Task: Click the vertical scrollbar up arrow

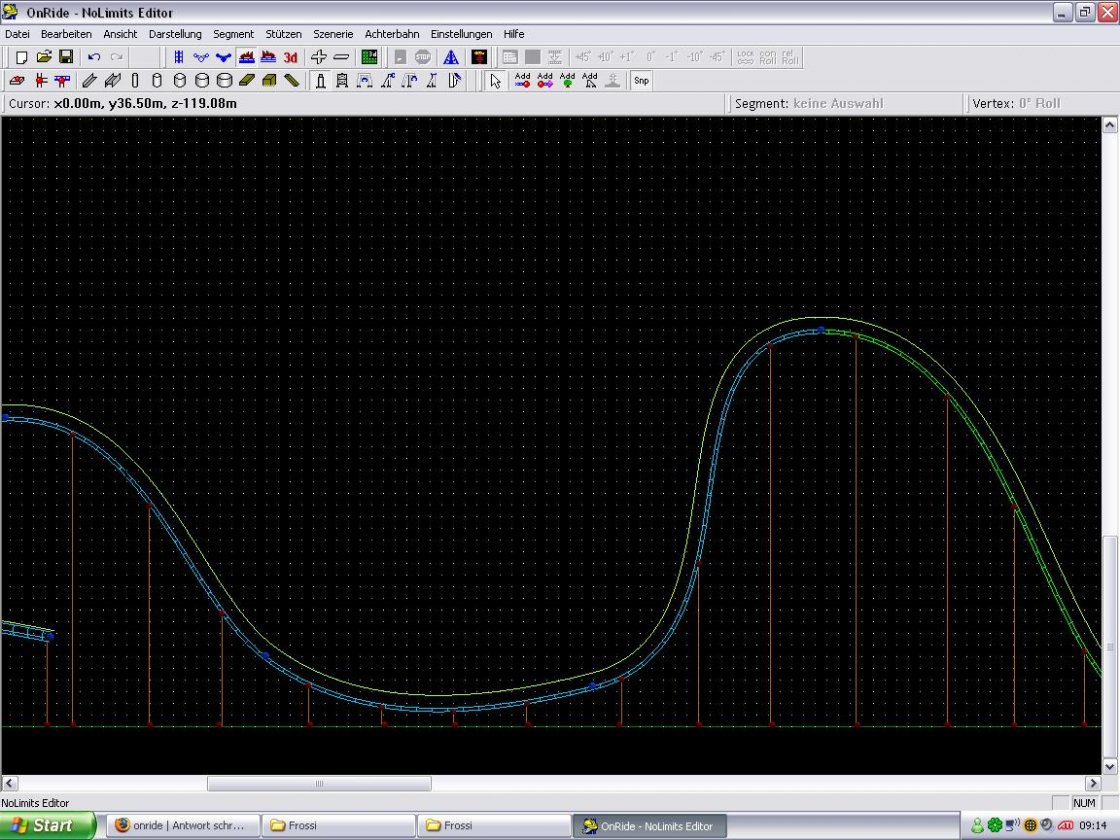Action: [x=1110, y=125]
